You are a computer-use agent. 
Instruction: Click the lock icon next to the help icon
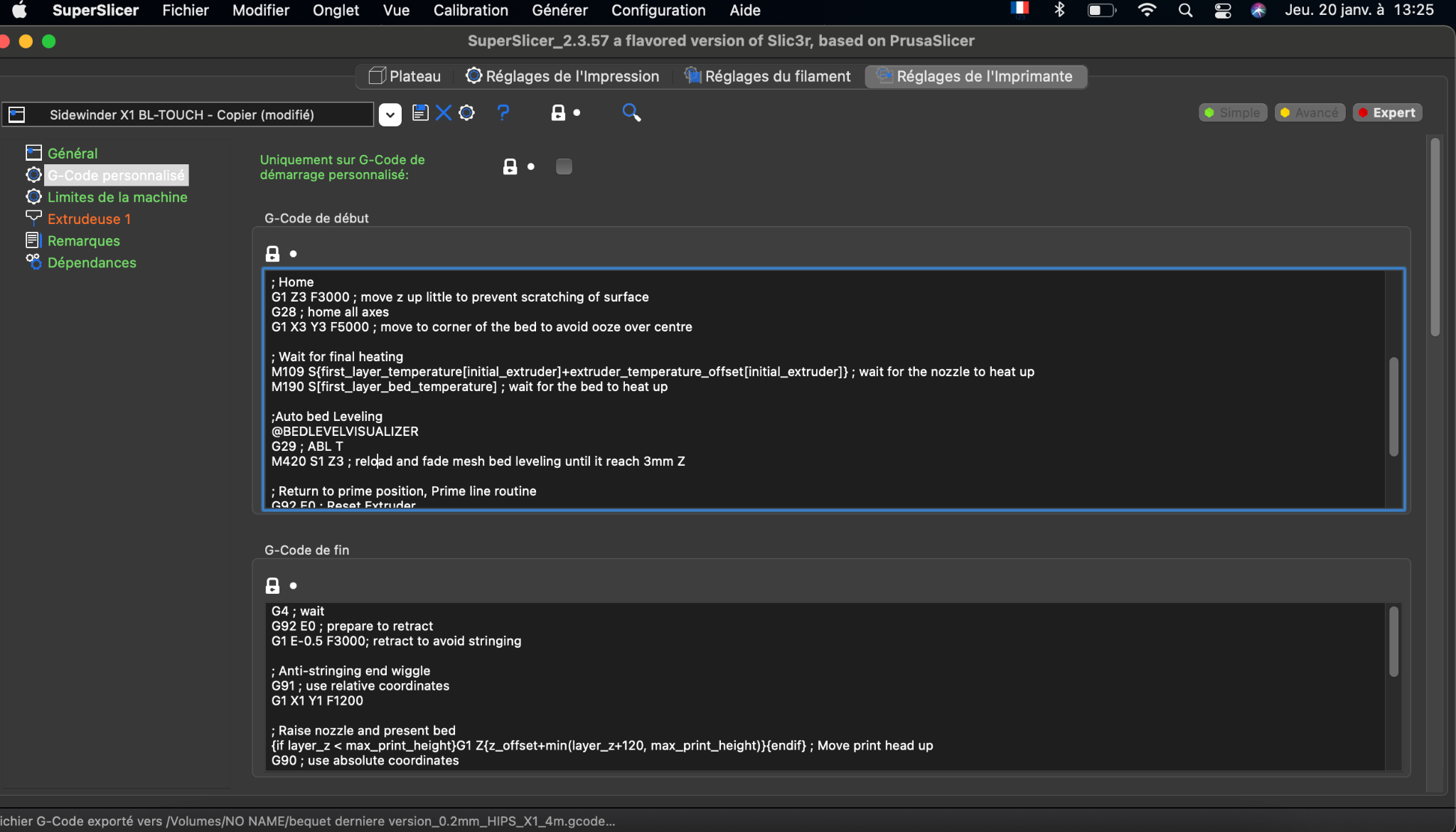(558, 113)
